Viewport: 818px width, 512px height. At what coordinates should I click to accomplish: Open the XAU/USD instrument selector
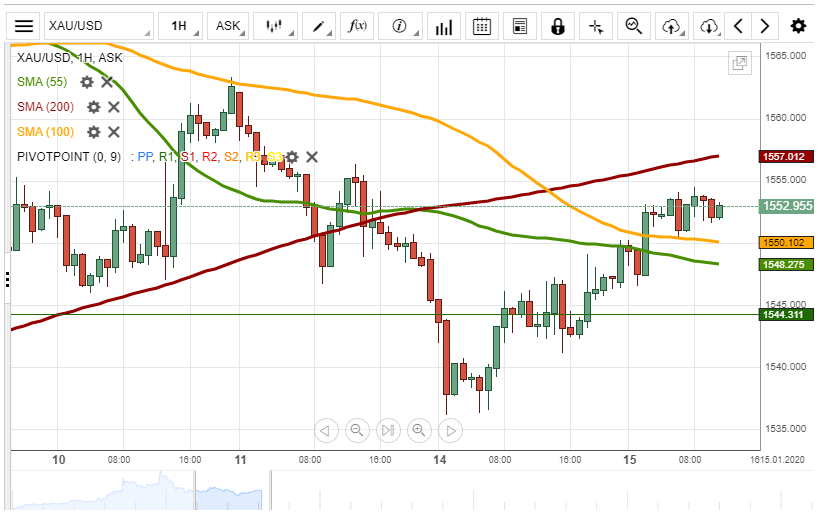pos(99,26)
